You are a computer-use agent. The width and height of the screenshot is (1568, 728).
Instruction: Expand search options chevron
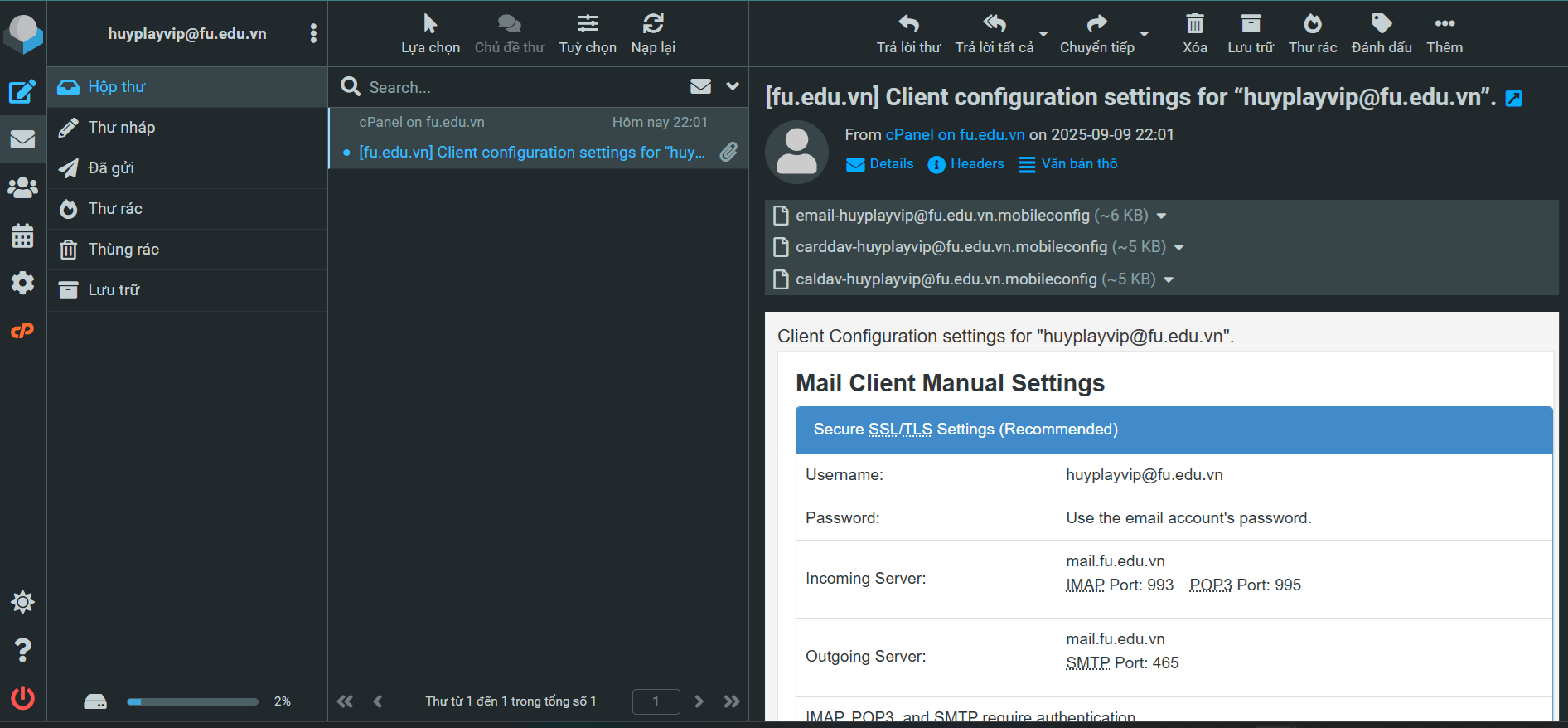tap(733, 86)
